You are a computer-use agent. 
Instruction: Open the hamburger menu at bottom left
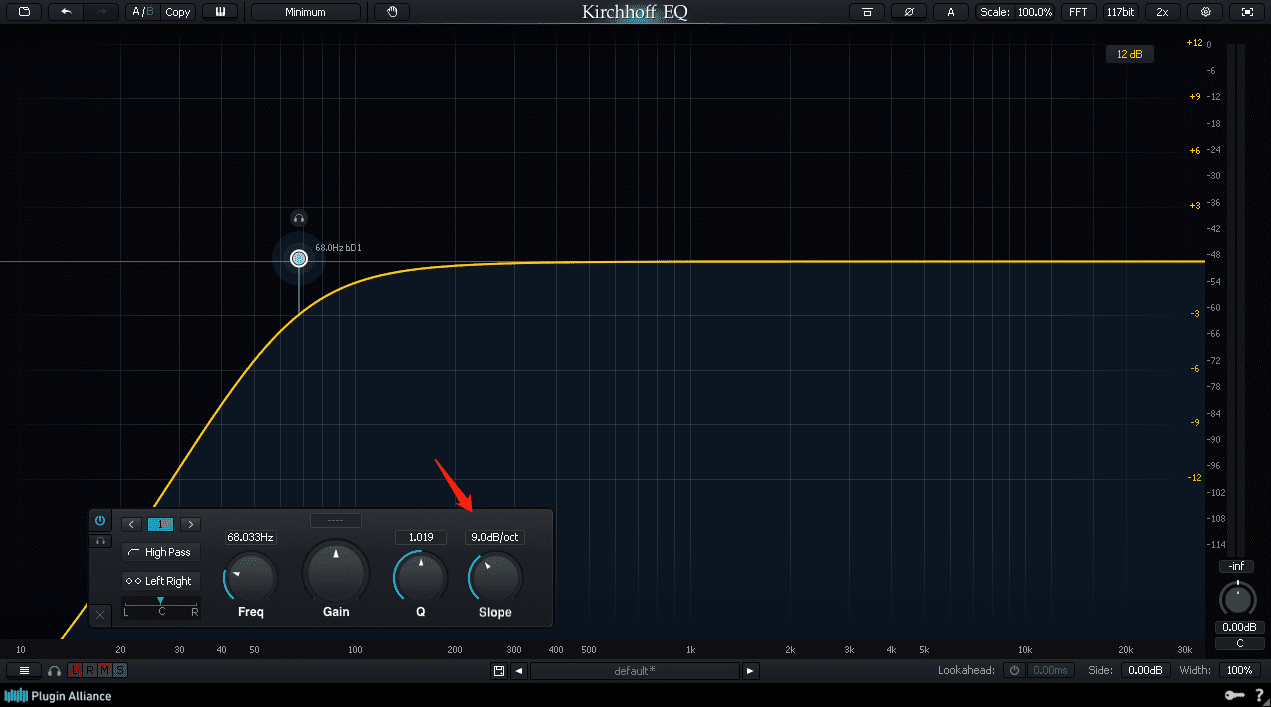24,670
